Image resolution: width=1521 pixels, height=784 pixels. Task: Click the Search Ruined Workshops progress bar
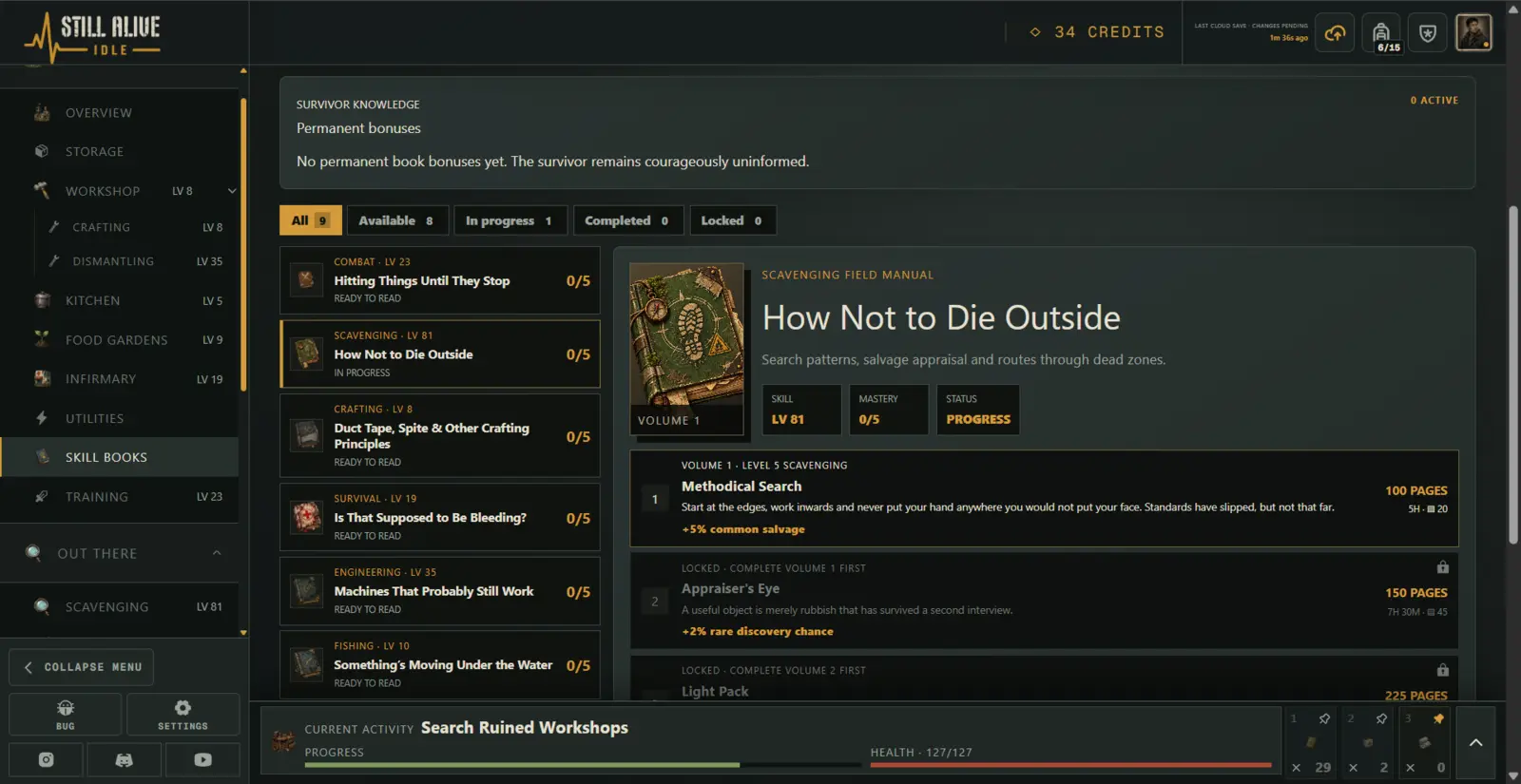583,764
